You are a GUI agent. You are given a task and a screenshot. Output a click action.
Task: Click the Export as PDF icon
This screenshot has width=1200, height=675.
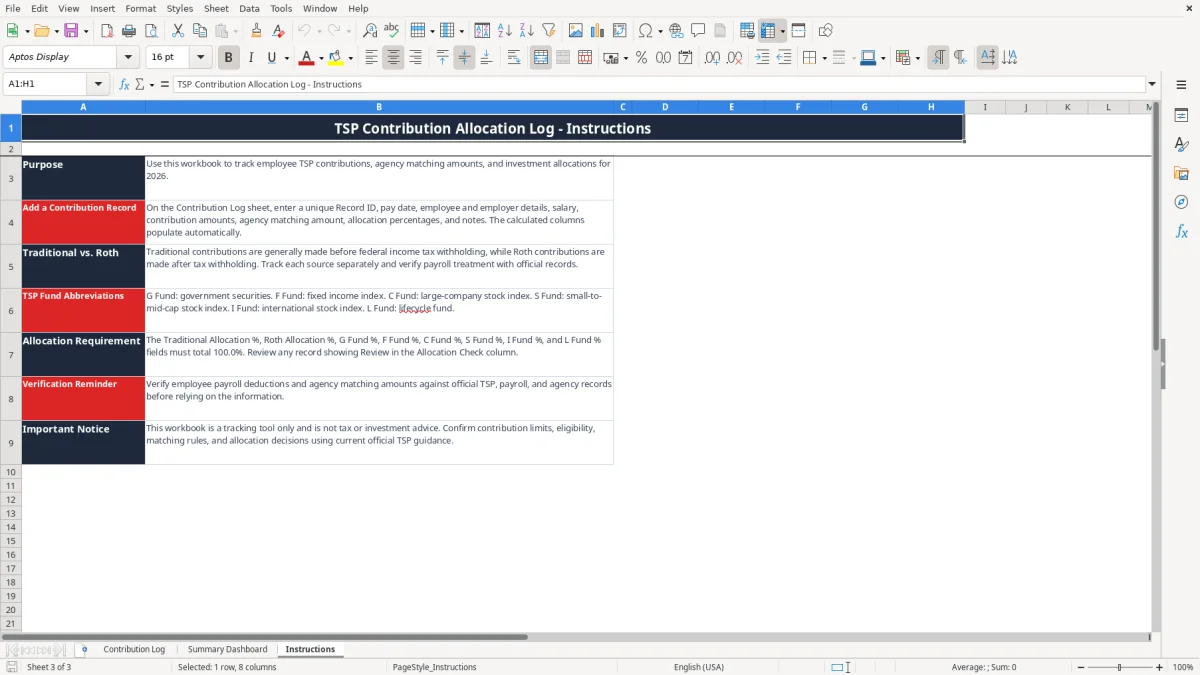click(107, 31)
